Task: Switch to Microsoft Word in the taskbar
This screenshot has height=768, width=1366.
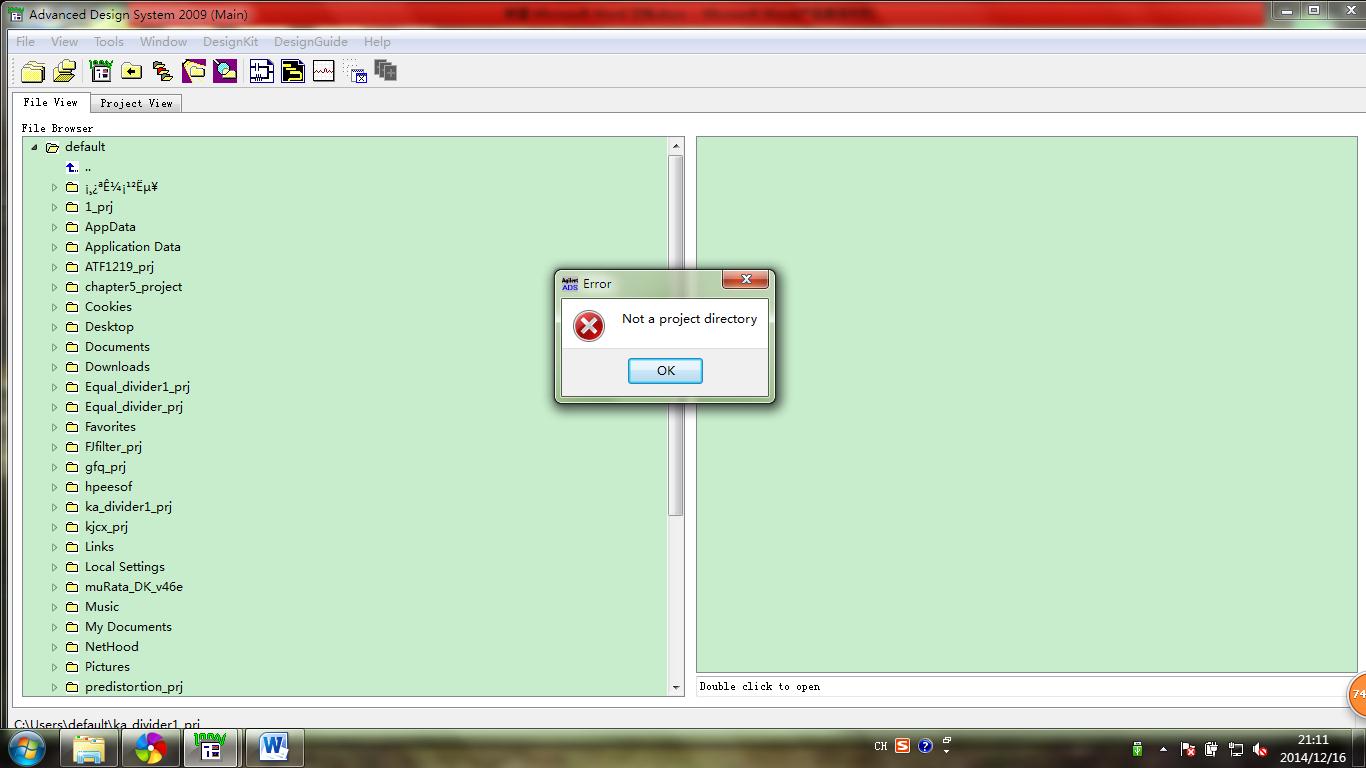Action: (273, 748)
